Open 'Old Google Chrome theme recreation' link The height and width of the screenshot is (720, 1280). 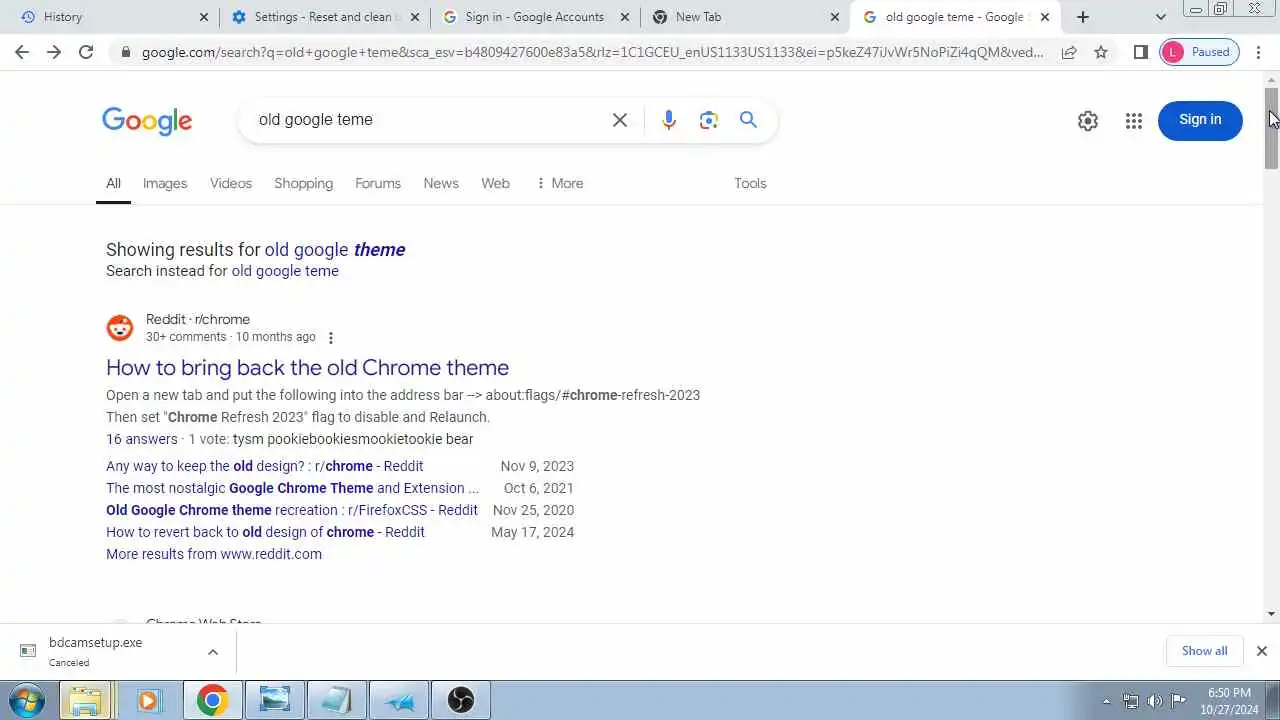[292, 510]
